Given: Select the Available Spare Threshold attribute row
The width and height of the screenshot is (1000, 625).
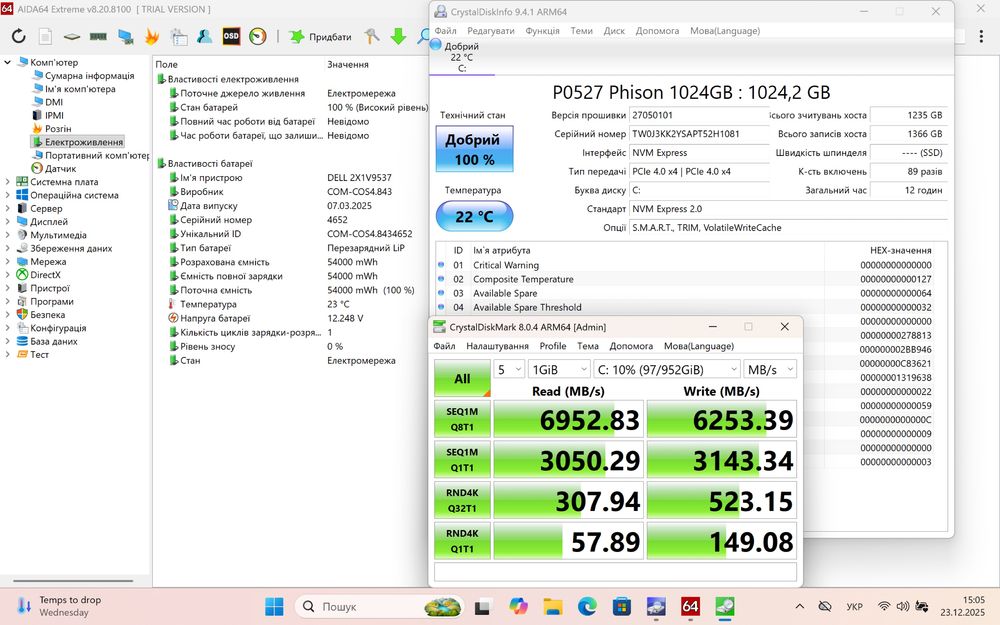Looking at the screenshot, I should click(686, 307).
